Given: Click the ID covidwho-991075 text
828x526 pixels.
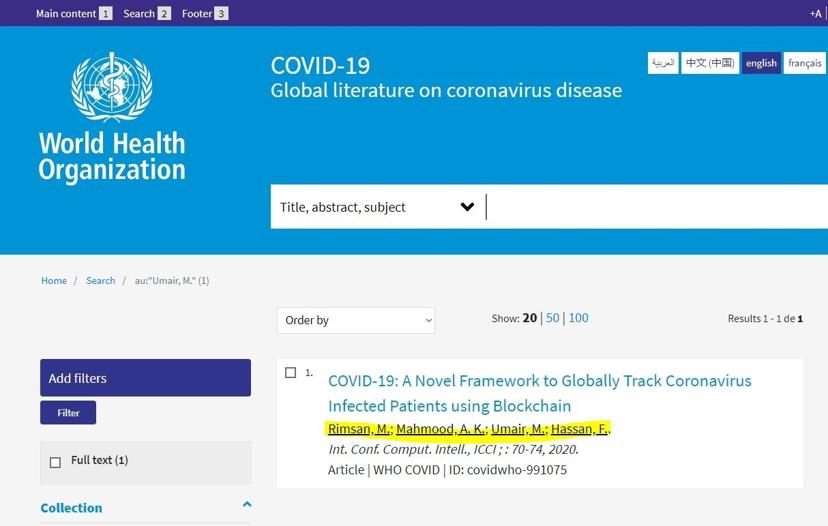Looking at the screenshot, I should (x=508, y=470).
